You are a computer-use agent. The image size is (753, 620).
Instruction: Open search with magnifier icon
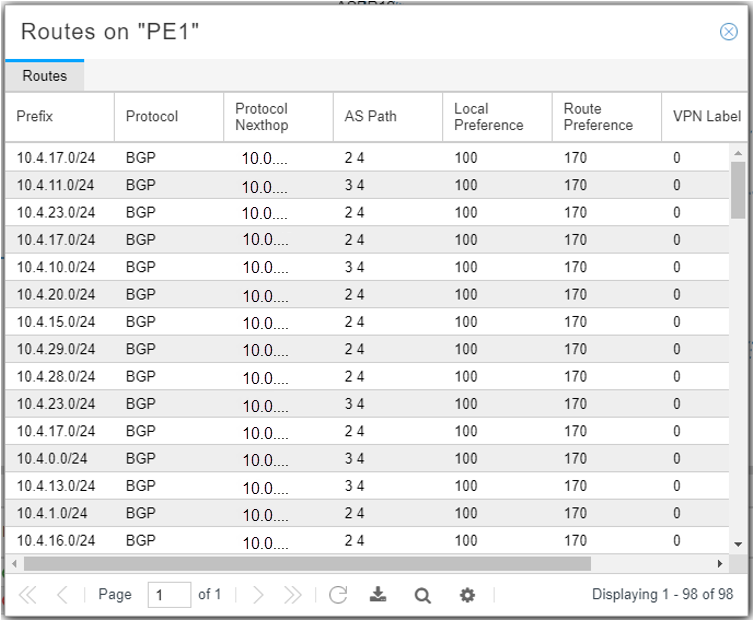[423, 595]
